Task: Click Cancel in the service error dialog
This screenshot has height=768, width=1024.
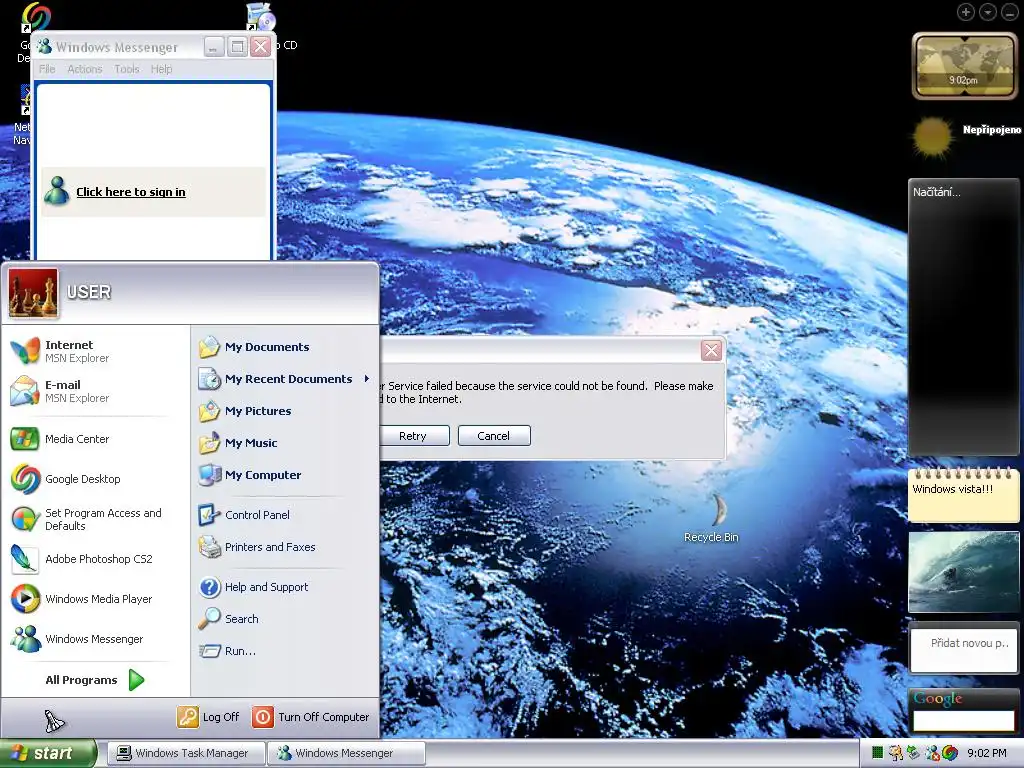Action: tap(494, 436)
